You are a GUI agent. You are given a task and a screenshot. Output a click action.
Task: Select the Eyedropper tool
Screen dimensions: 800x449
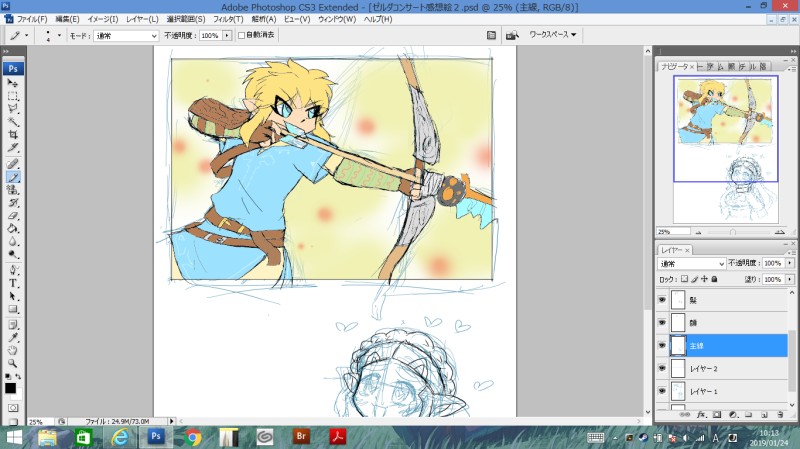[13, 338]
